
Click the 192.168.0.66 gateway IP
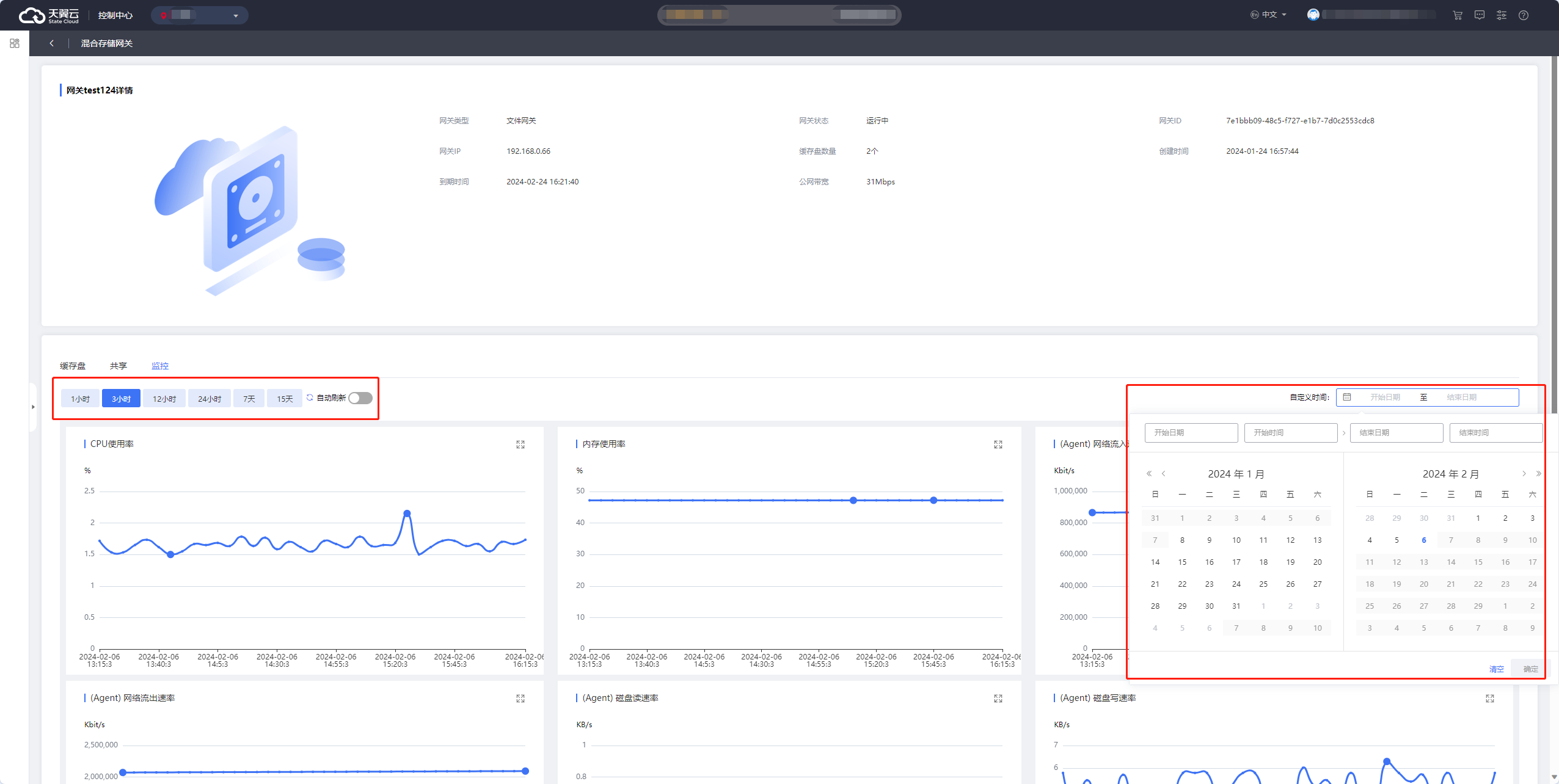point(528,151)
